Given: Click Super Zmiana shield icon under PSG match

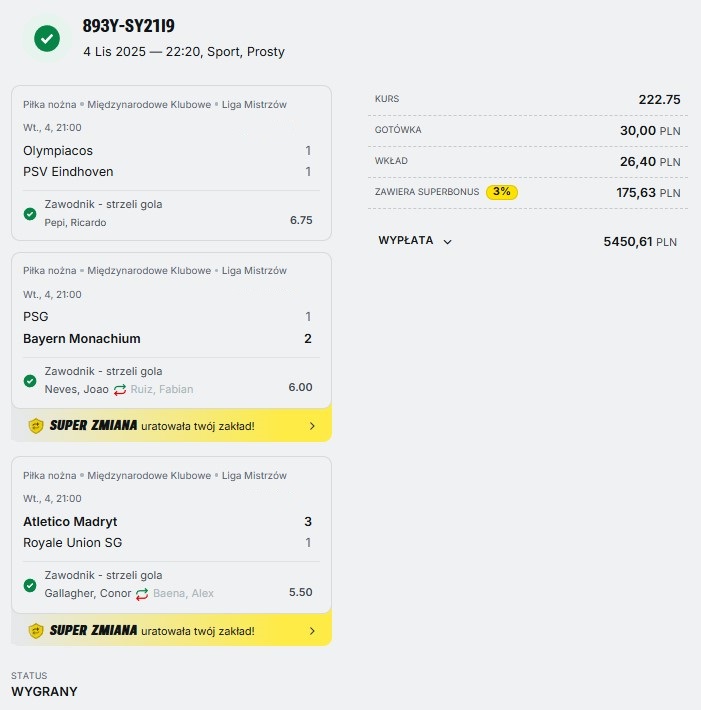Looking at the screenshot, I should pos(36,426).
